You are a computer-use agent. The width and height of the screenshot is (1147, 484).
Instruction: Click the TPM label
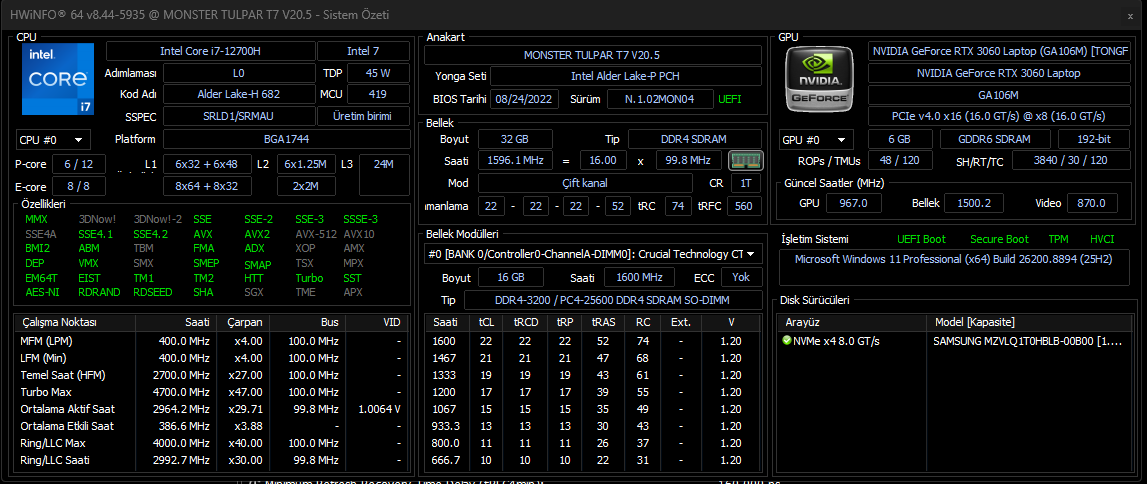coord(1058,239)
